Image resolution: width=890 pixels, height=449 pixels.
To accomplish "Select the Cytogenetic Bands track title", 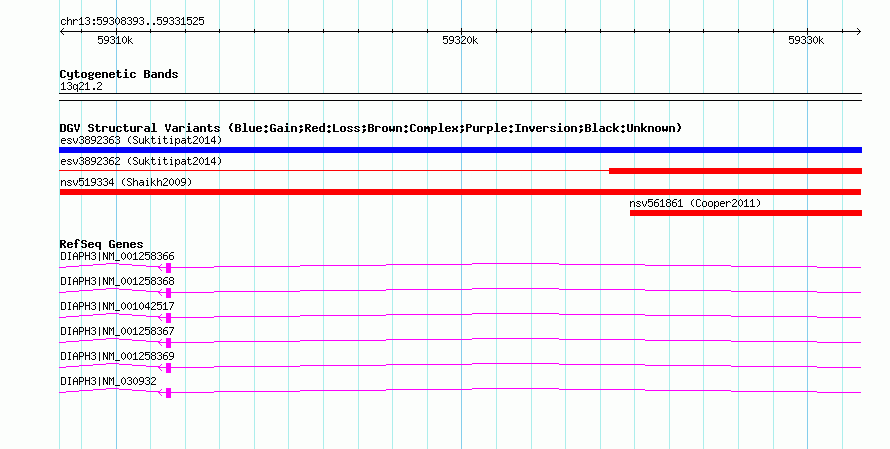I will tap(119, 74).
